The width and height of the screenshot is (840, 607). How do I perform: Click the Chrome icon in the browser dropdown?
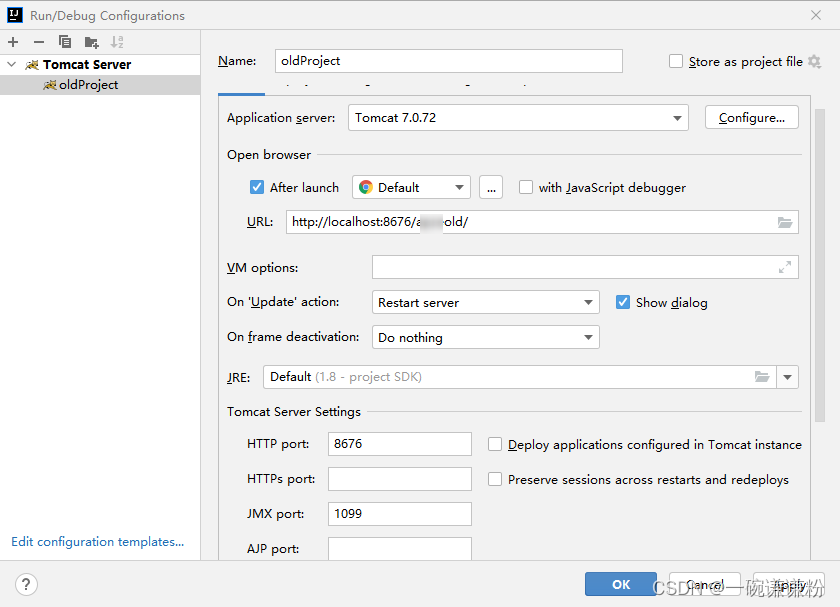click(x=366, y=187)
